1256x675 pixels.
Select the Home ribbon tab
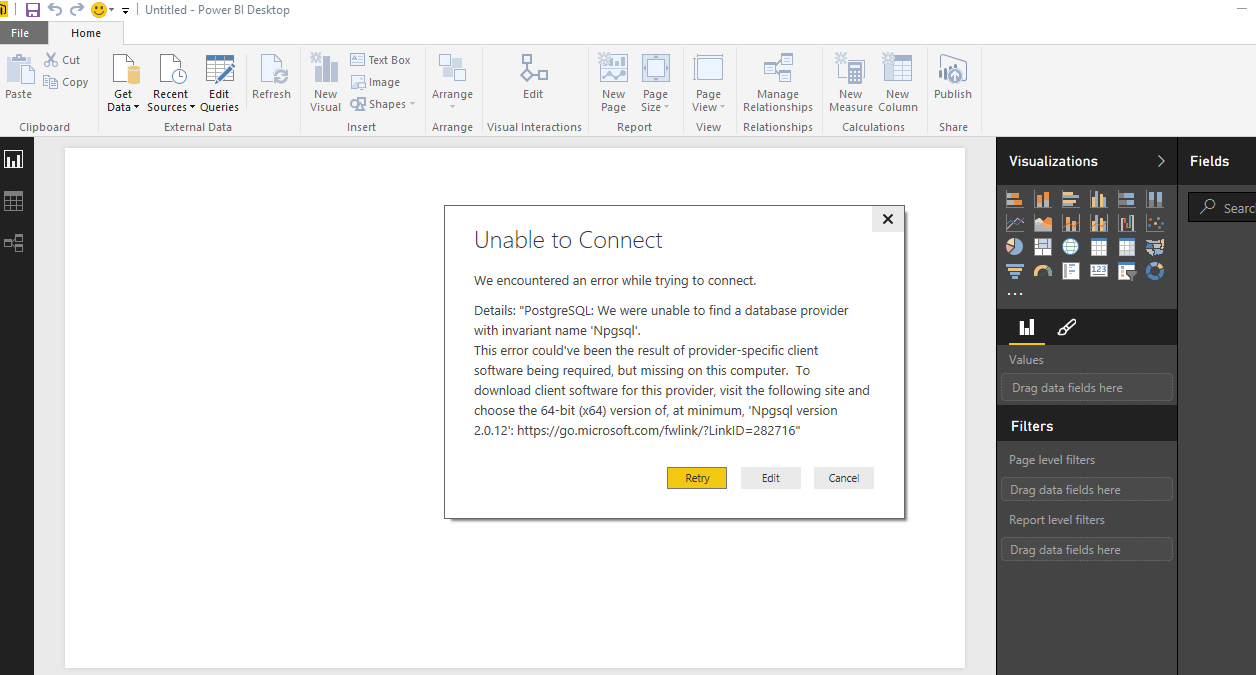[x=85, y=32]
